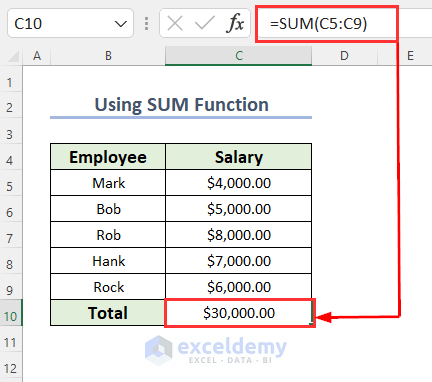Select the $5,000.00 salary cell
432x382 pixels.
pos(238,209)
